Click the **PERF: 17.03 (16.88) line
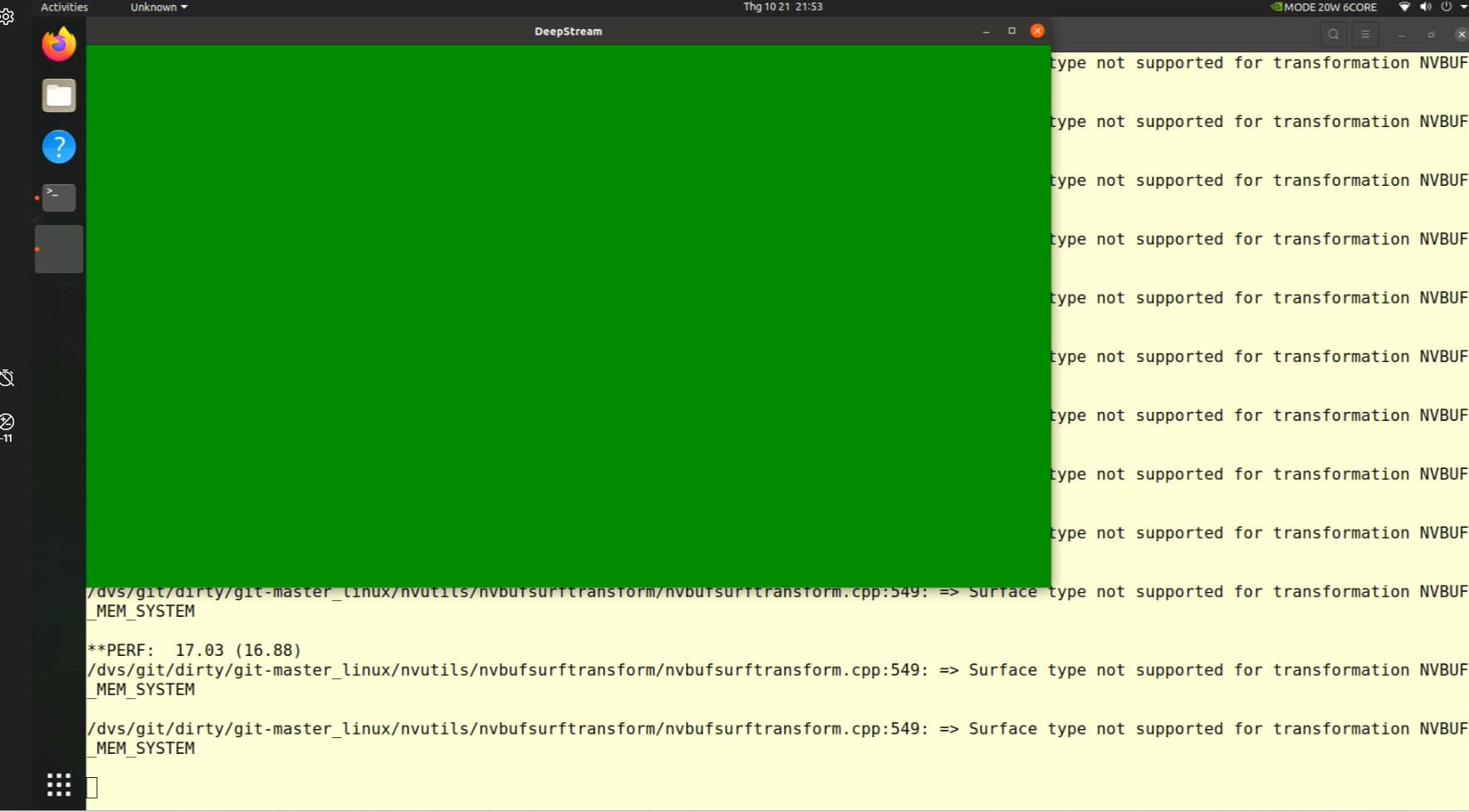 [194, 650]
